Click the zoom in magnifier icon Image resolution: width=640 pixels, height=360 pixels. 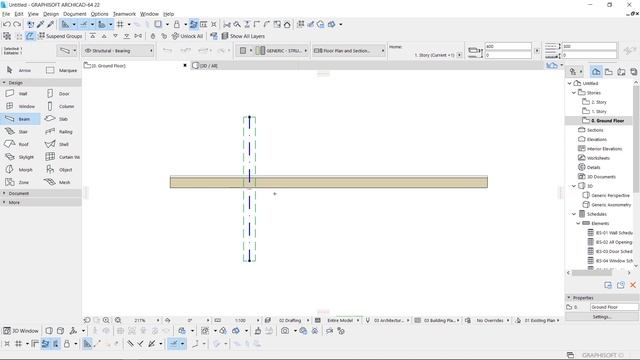[x=106, y=320]
